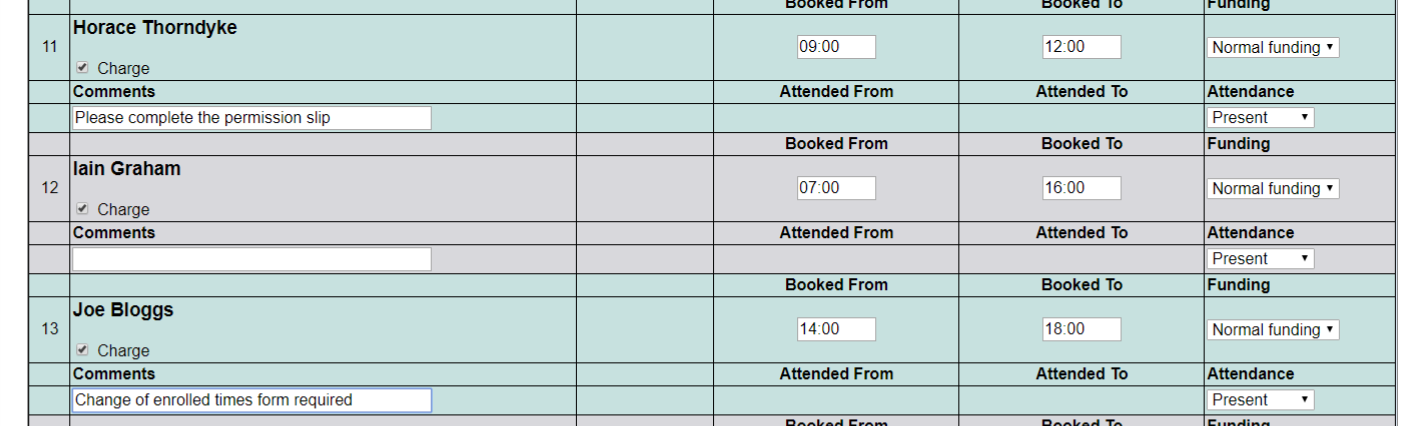Click Joe Bloggs' 14:00 Booked From field
Screen dimensions: 1418x426
tap(836, 329)
